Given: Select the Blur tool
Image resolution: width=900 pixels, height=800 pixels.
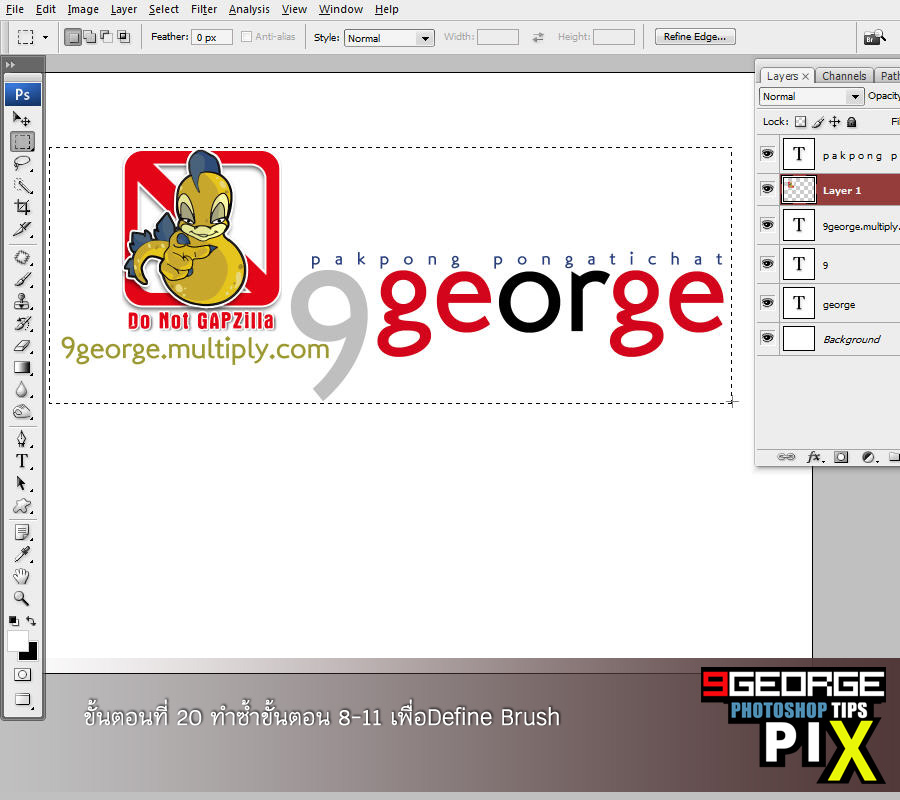Looking at the screenshot, I should point(22,390).
